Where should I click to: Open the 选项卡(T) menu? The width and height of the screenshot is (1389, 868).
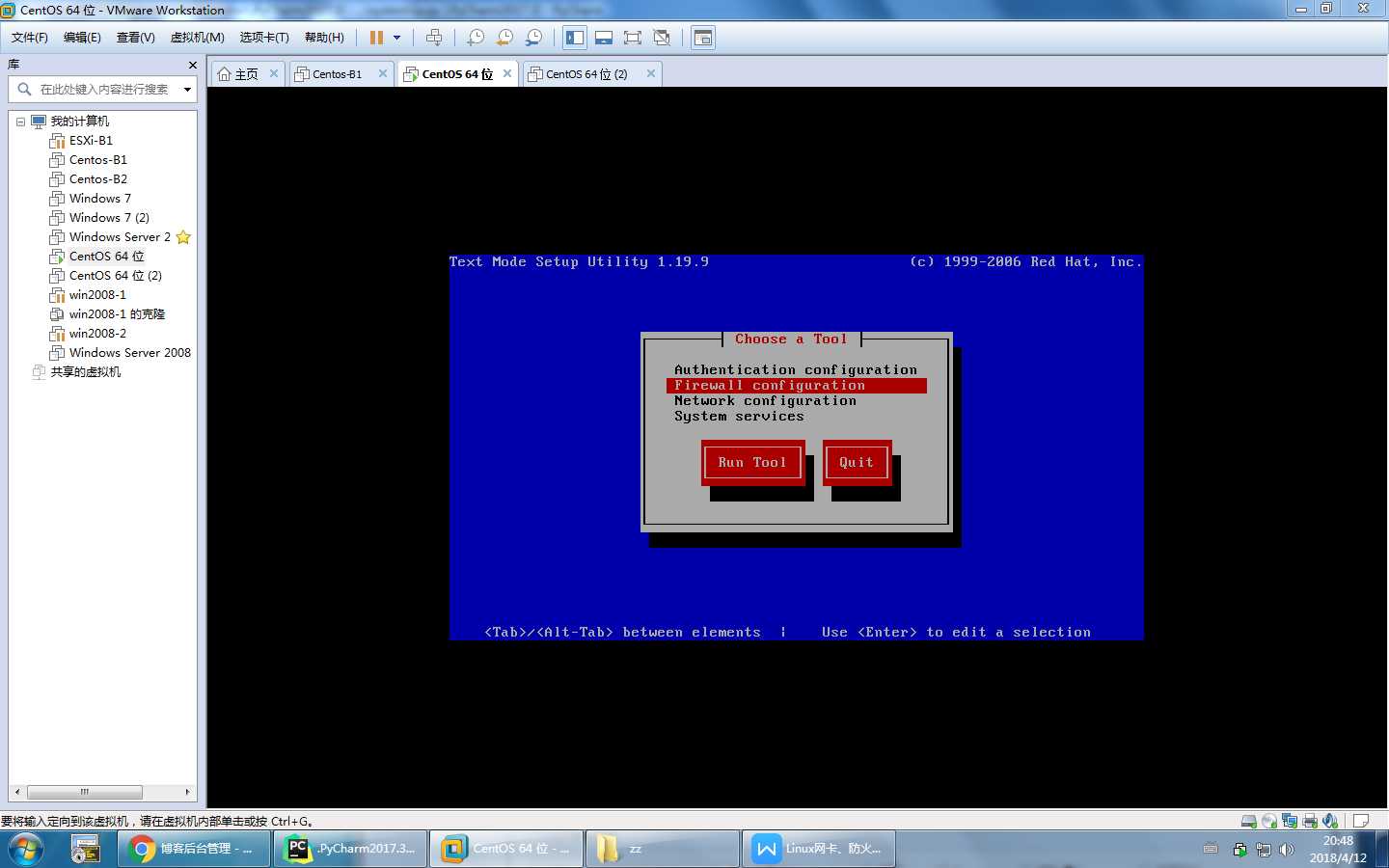[264, 38]
